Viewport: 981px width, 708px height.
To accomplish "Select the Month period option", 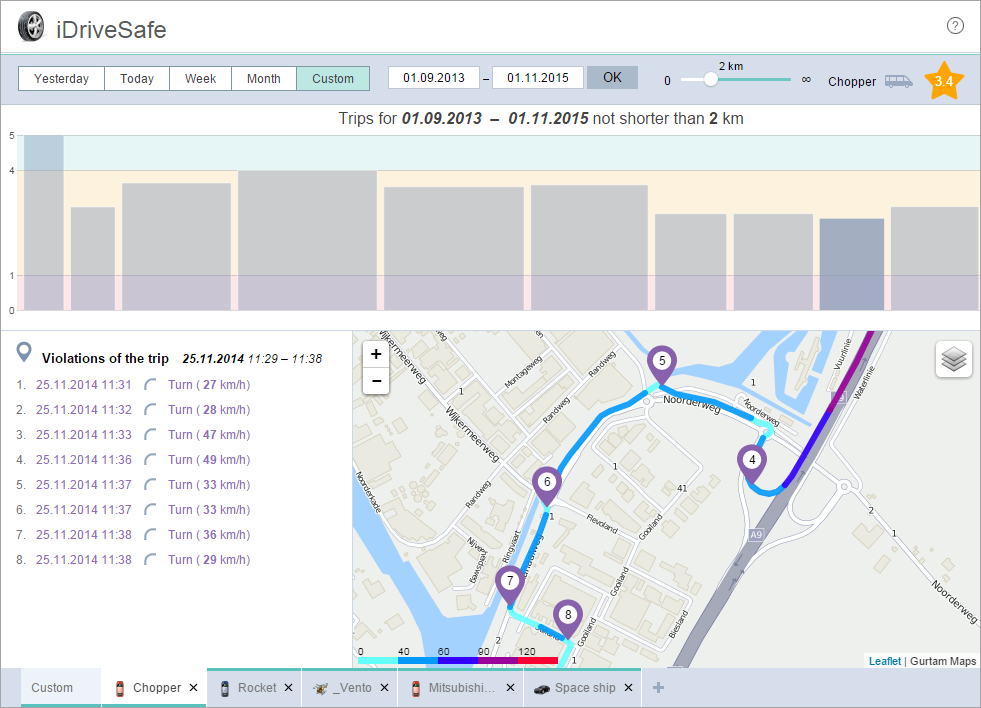I will click(264, 79).
